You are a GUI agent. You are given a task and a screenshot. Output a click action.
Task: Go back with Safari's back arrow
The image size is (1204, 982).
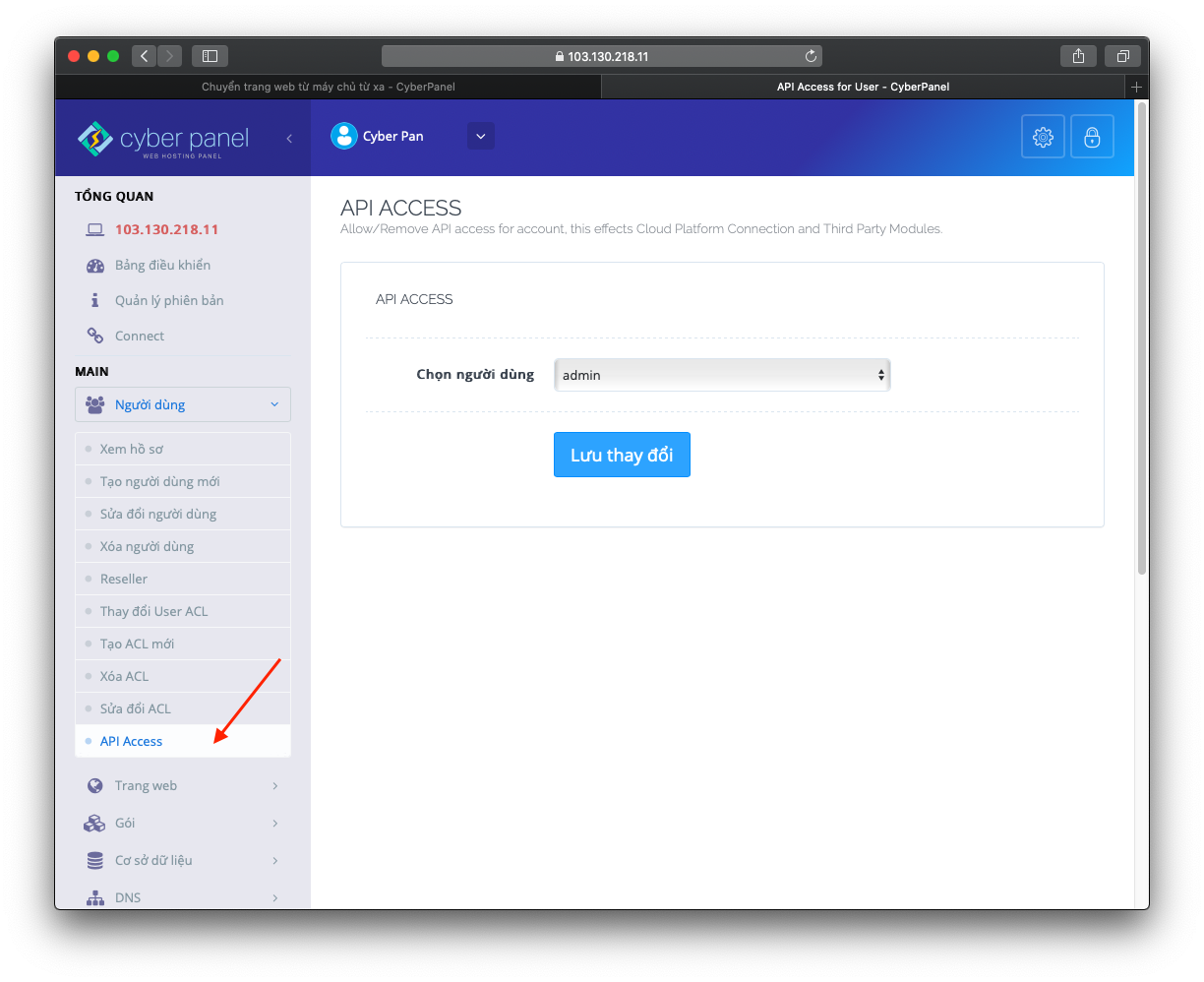pos(145,56)
